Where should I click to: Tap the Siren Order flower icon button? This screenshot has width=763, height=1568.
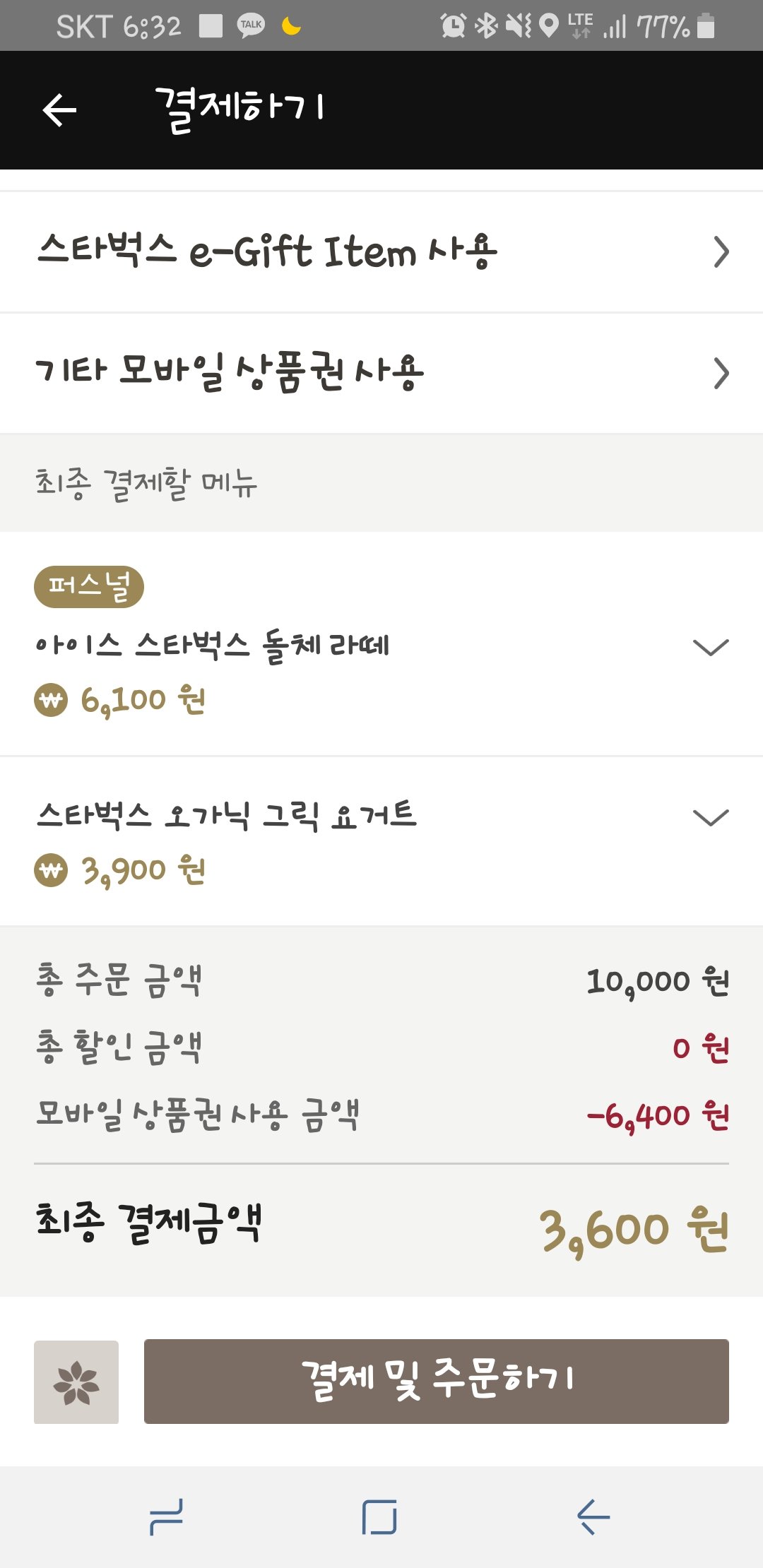(76, 1382)
